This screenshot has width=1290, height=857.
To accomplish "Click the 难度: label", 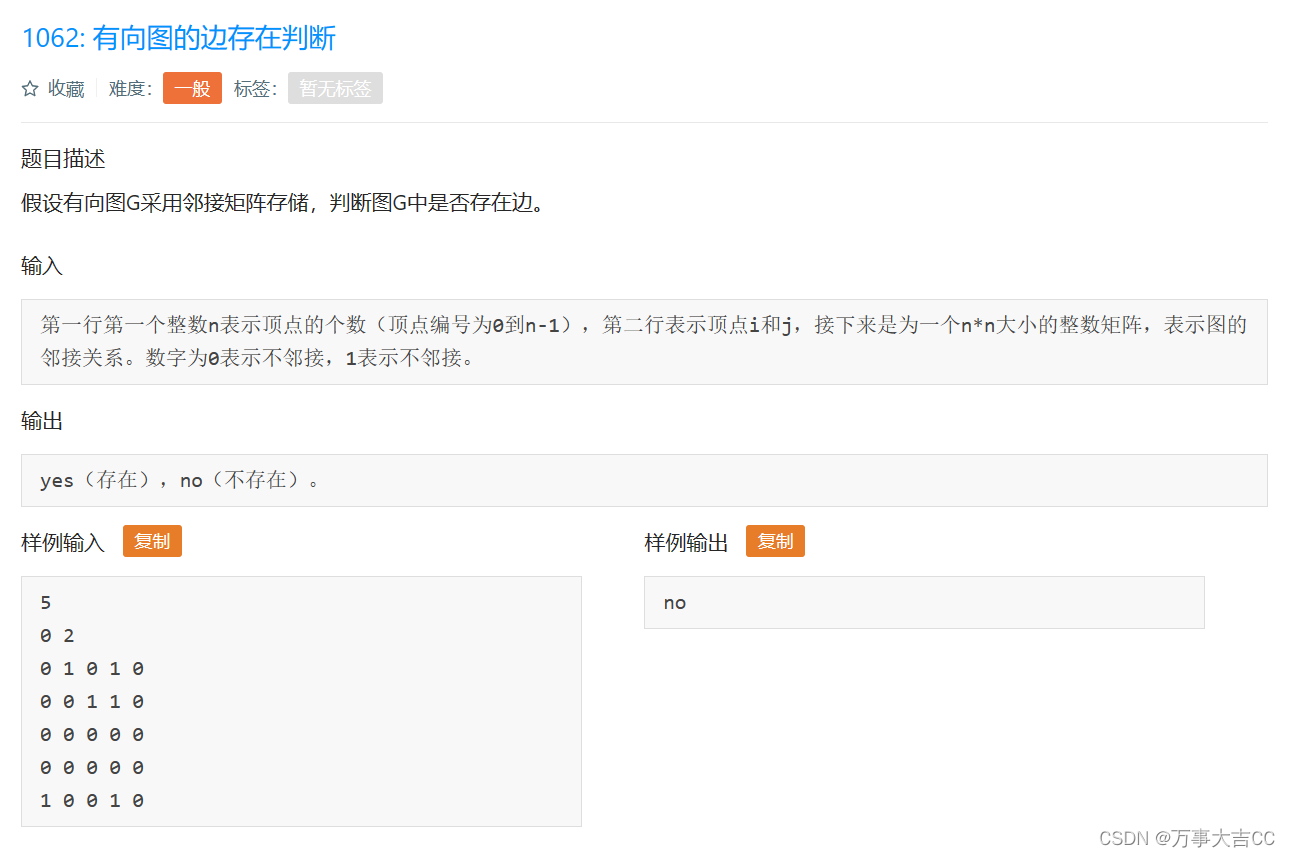I will (x=130, y=89).
